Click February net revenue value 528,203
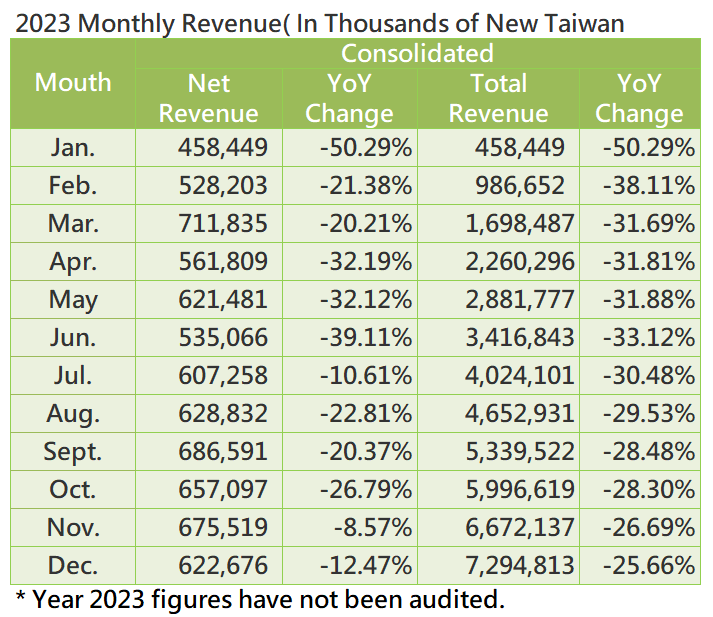The width and height of the screenshot is (713, 617). pyautogui.click(x=222, y=186)
